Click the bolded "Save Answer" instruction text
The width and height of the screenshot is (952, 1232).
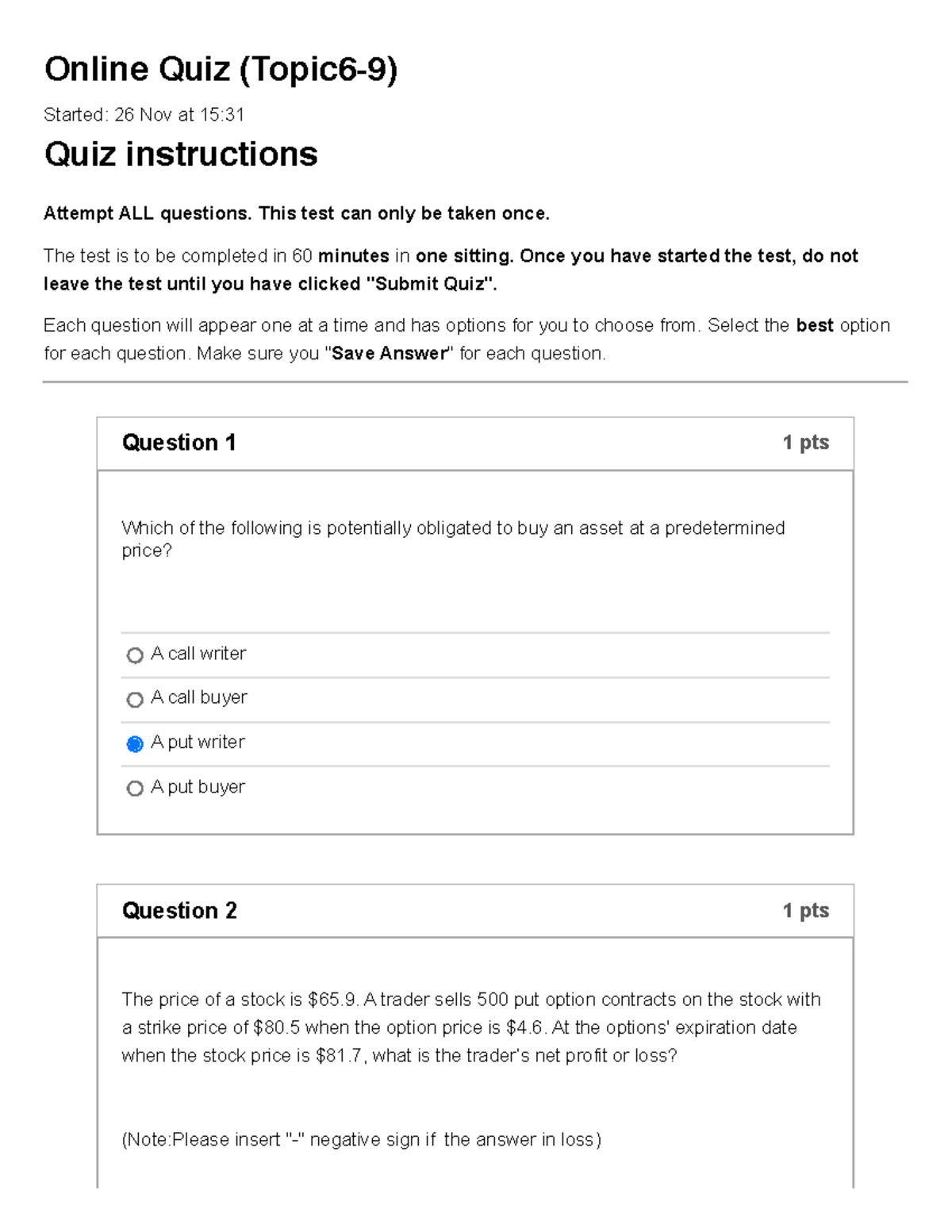click(x=388, y=353)
